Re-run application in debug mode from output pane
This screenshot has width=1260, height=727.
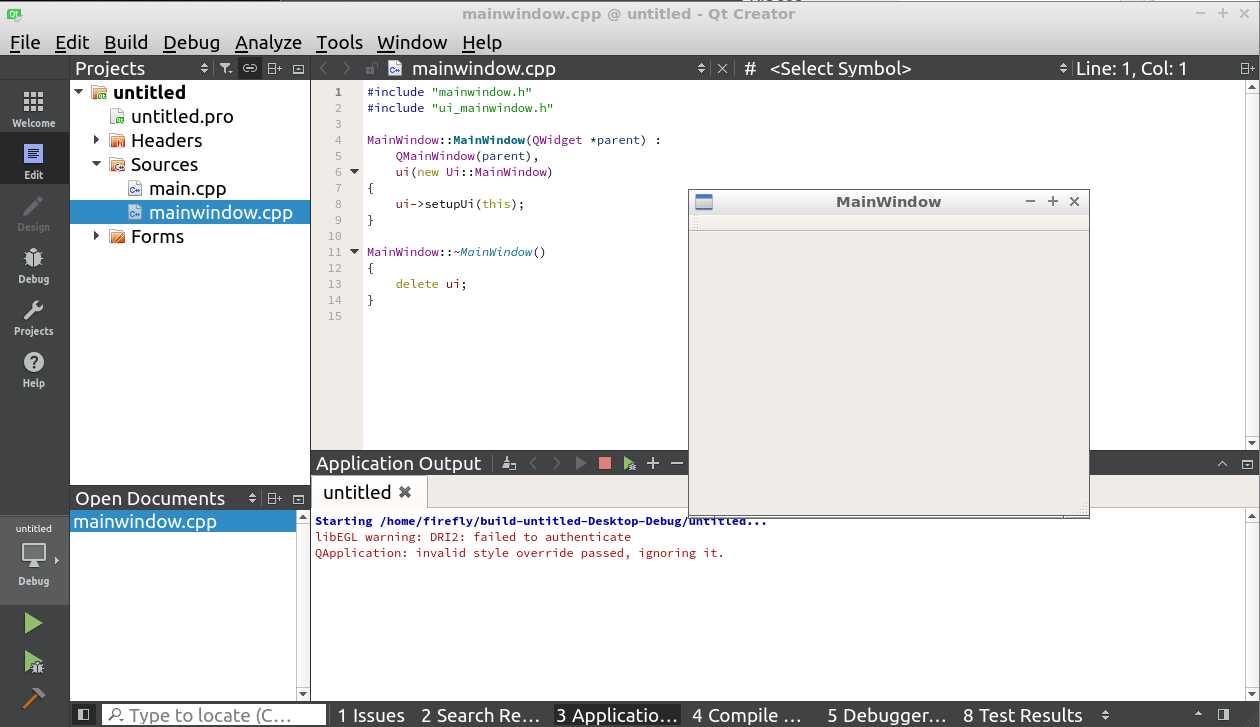[629, 463]
